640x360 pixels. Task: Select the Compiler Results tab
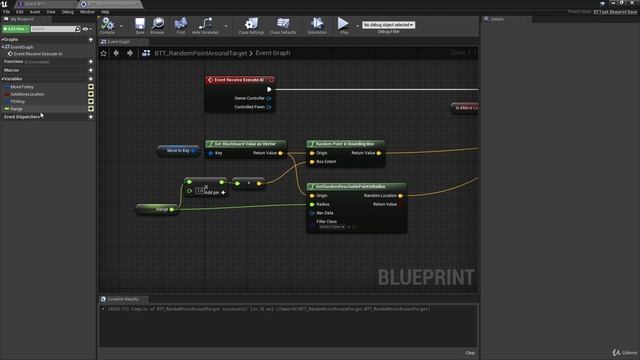coord(123,299)
